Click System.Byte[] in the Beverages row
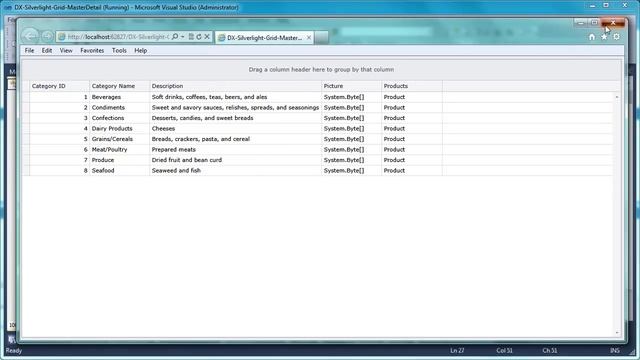The width and height of the screenshot is (640, 360). coord(351,97)
